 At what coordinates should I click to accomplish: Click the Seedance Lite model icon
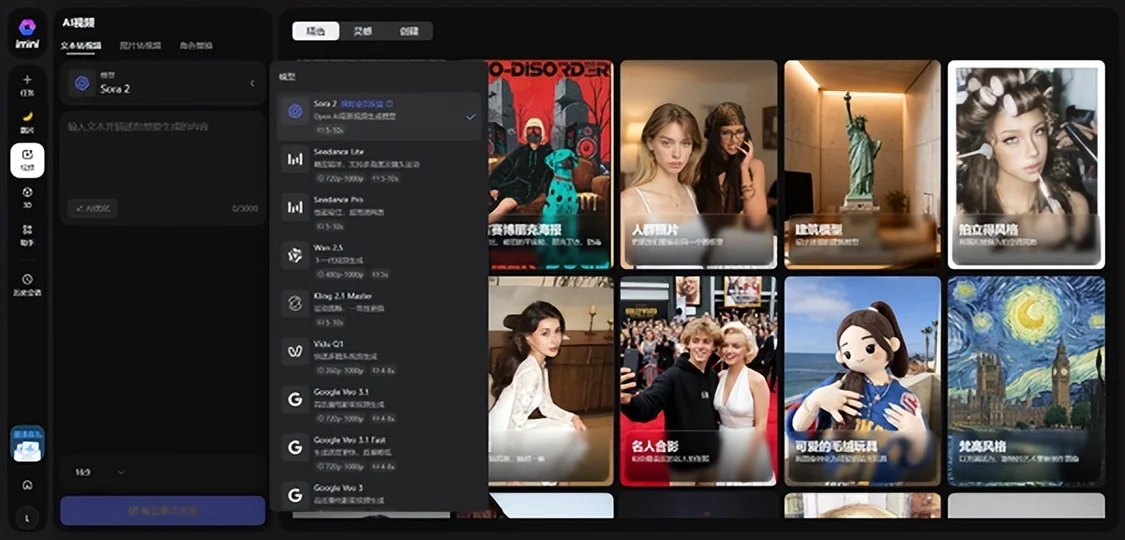click(x=295, y=158)
